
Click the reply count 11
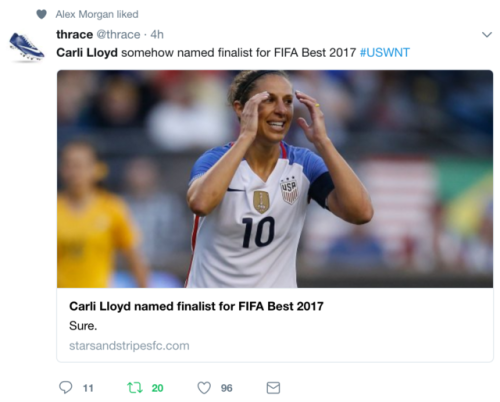[x=88, y=388]
